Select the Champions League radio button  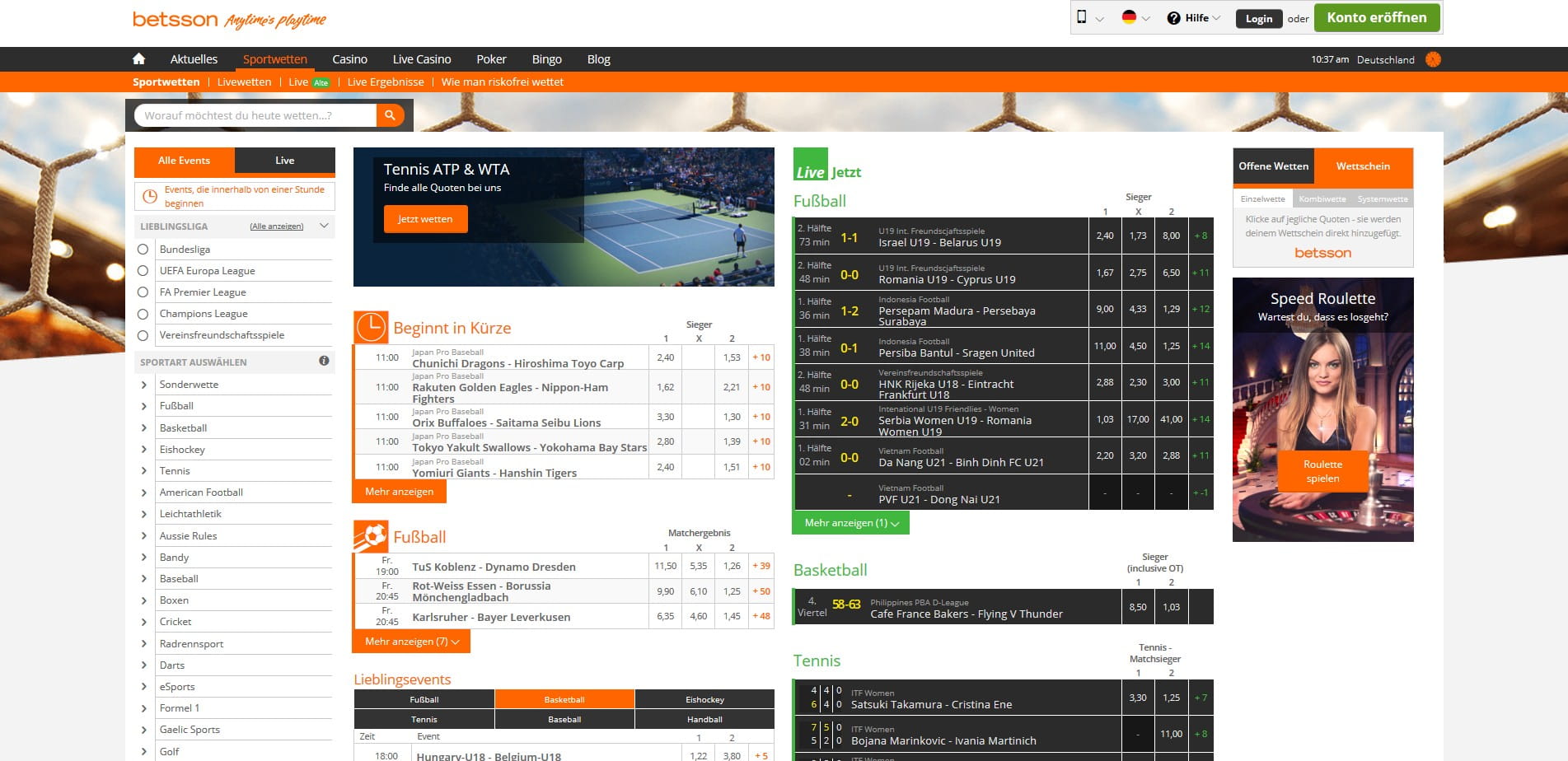[x=143, y=314]
